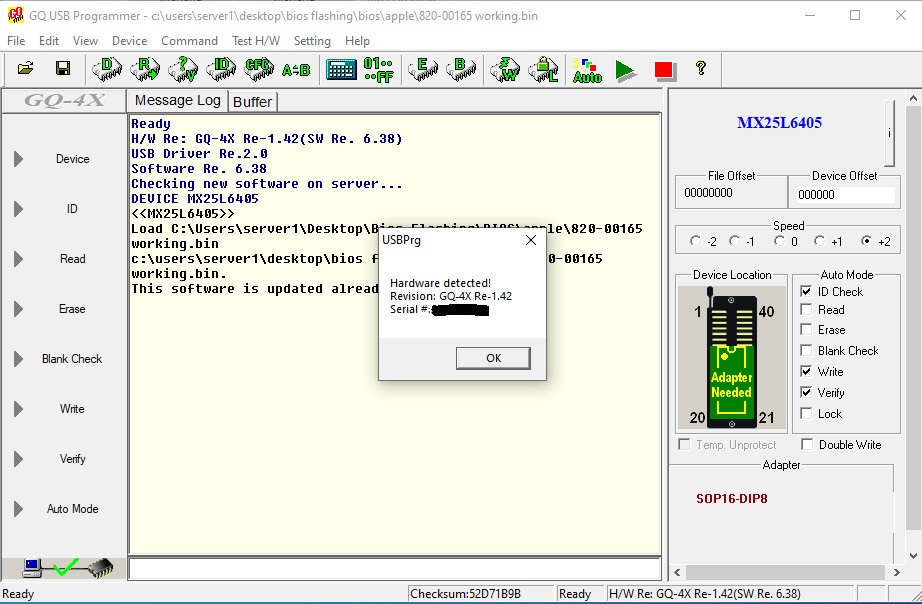Click the blue keypad buffer icon
This screenshot has height=604, width=922.
coord(341,69)
